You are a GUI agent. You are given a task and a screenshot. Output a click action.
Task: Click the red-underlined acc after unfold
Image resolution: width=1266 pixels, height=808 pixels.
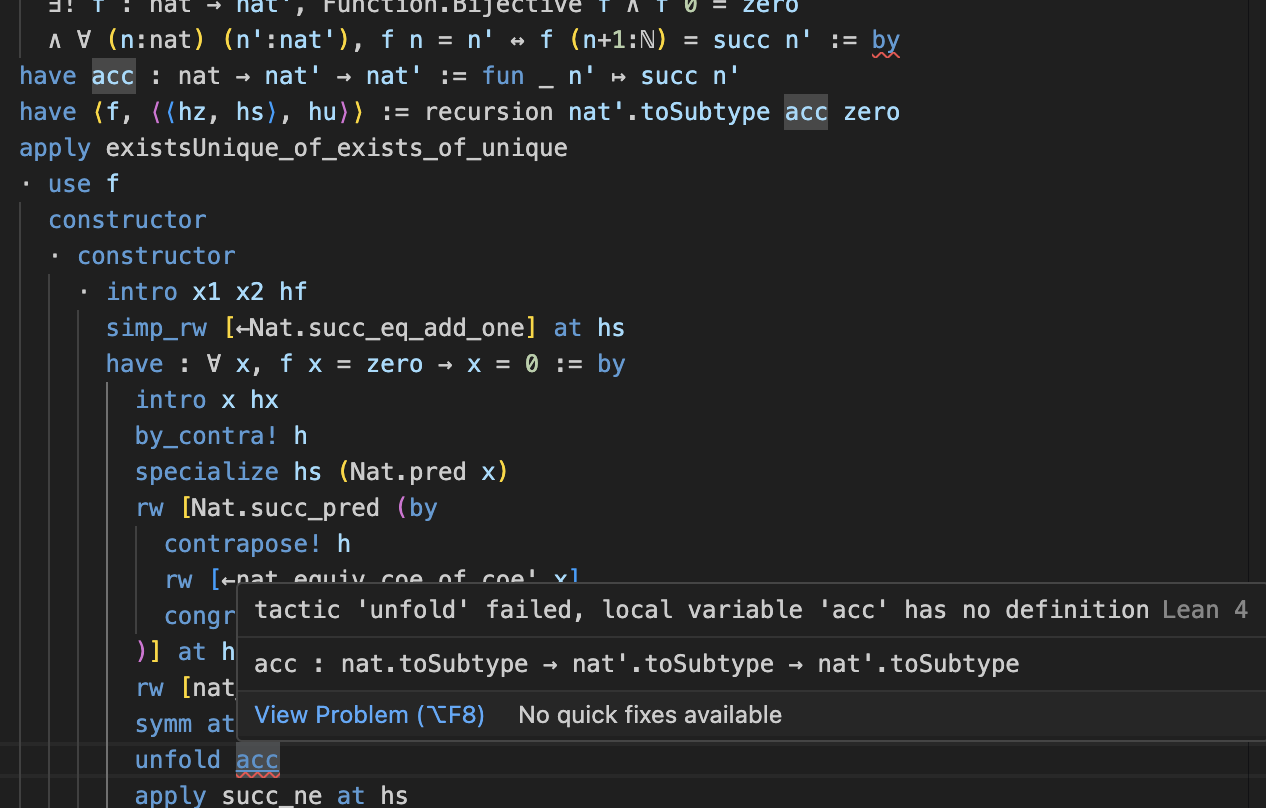point(257,760)
